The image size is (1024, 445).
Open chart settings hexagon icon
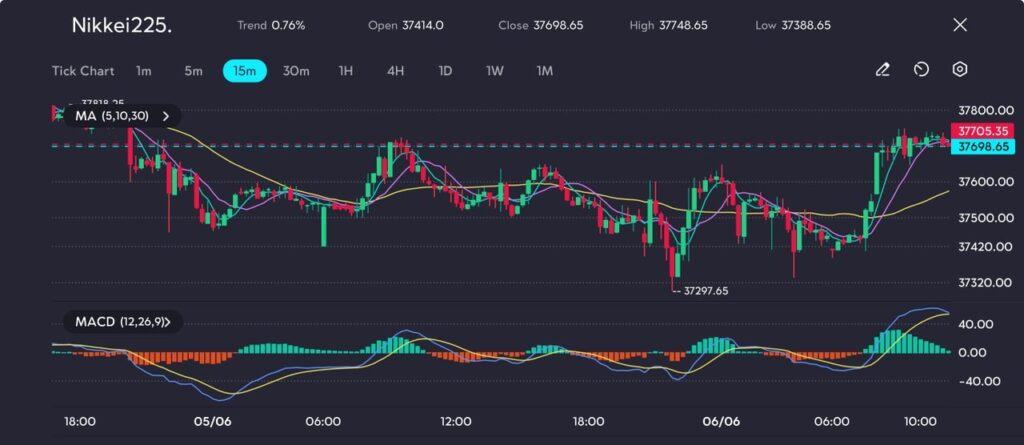[x=959, y=70]
